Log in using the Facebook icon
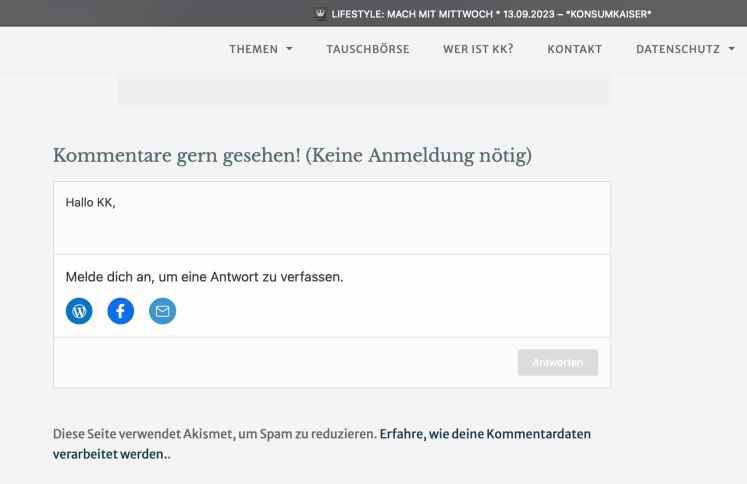The height and width of the screenshot is (484, 747). (121, 311)
